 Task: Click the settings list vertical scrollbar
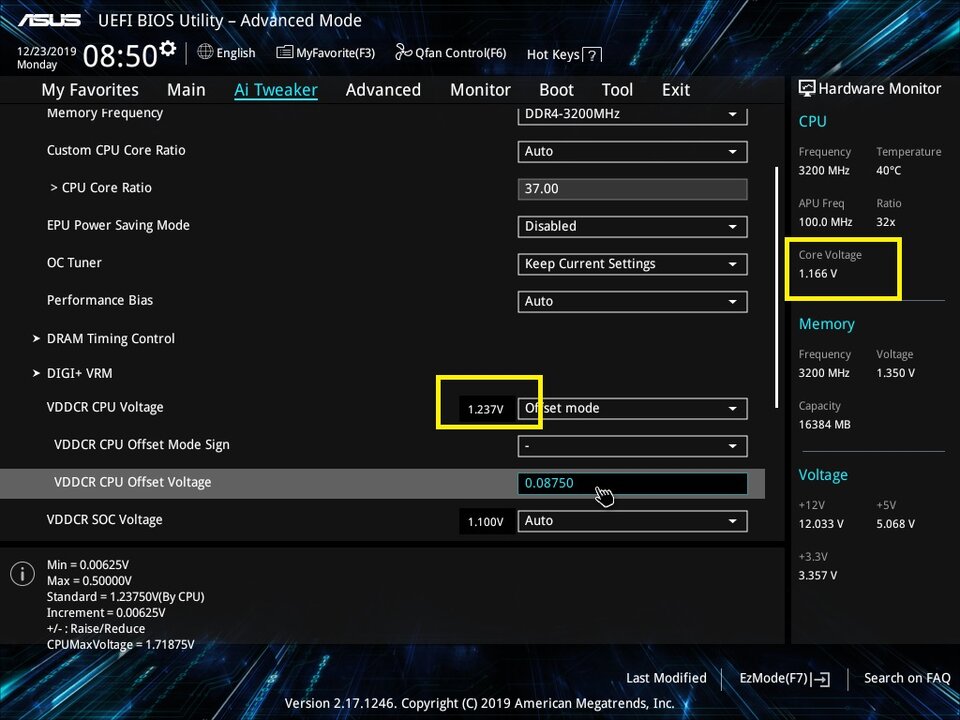776,288
